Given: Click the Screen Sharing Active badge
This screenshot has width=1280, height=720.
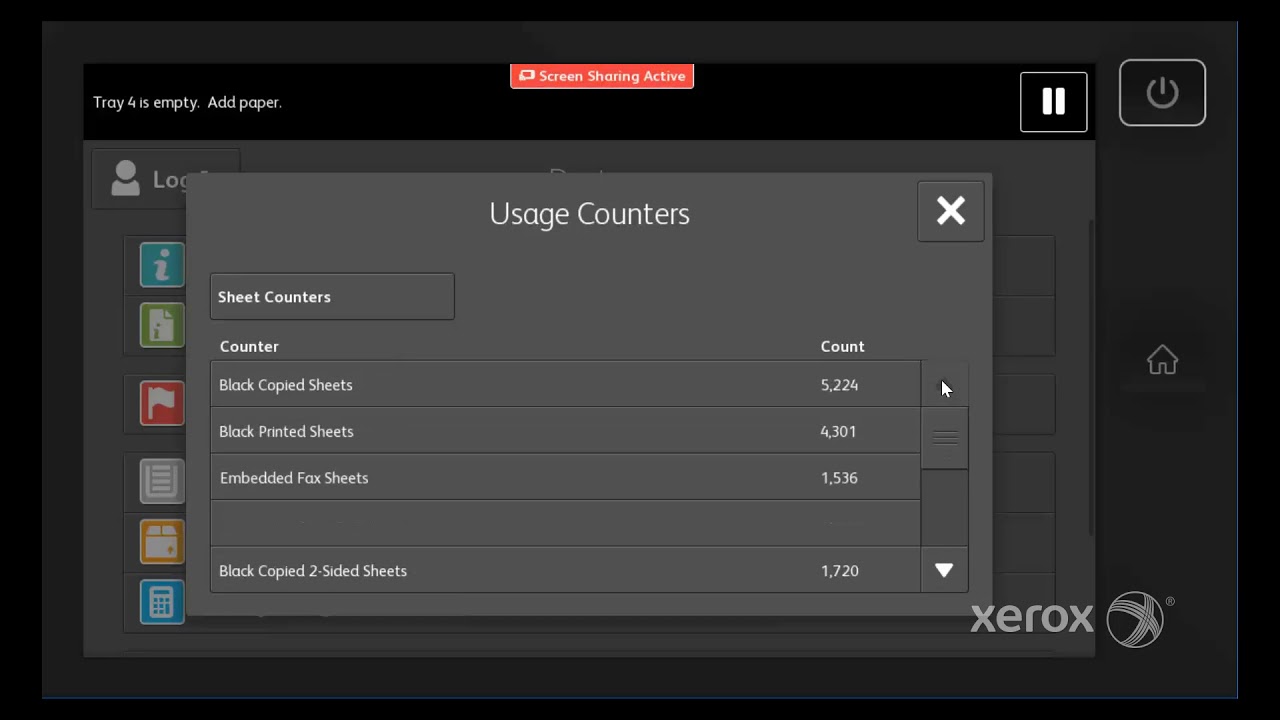Looking at the screenshot, I should [x=602, y=76].
